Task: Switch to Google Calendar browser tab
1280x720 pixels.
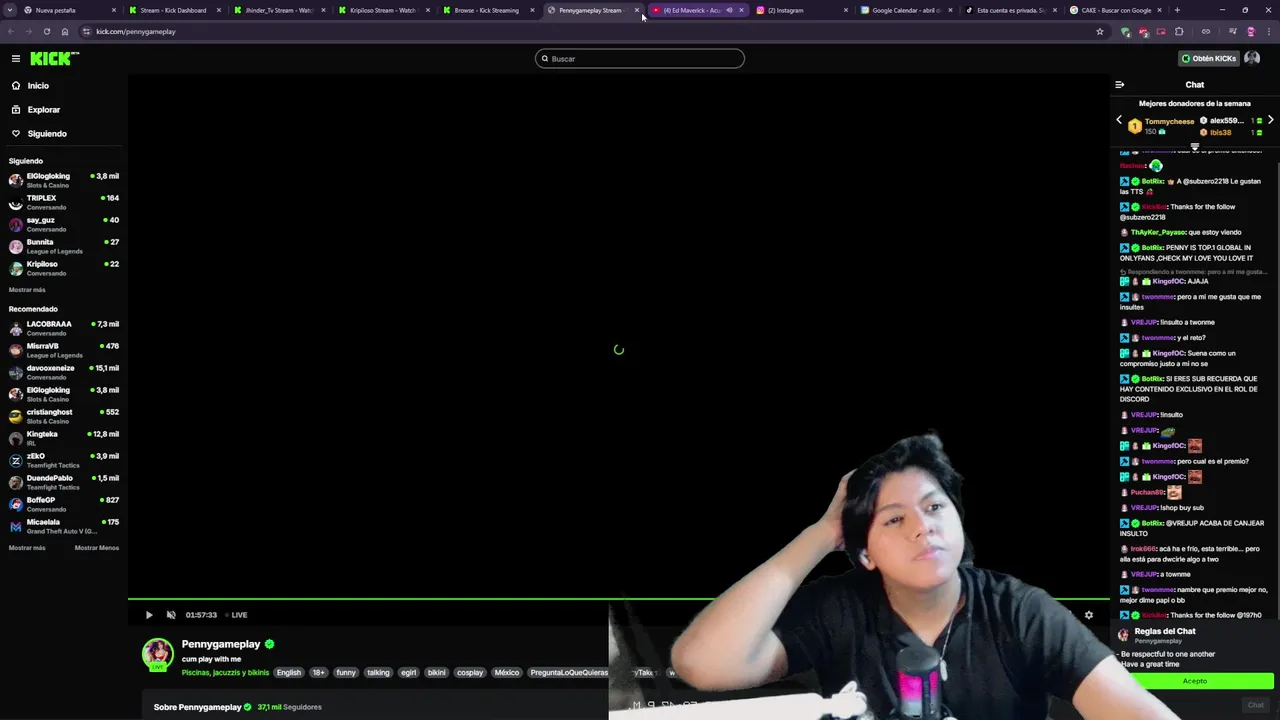Action: click(905, 10)
